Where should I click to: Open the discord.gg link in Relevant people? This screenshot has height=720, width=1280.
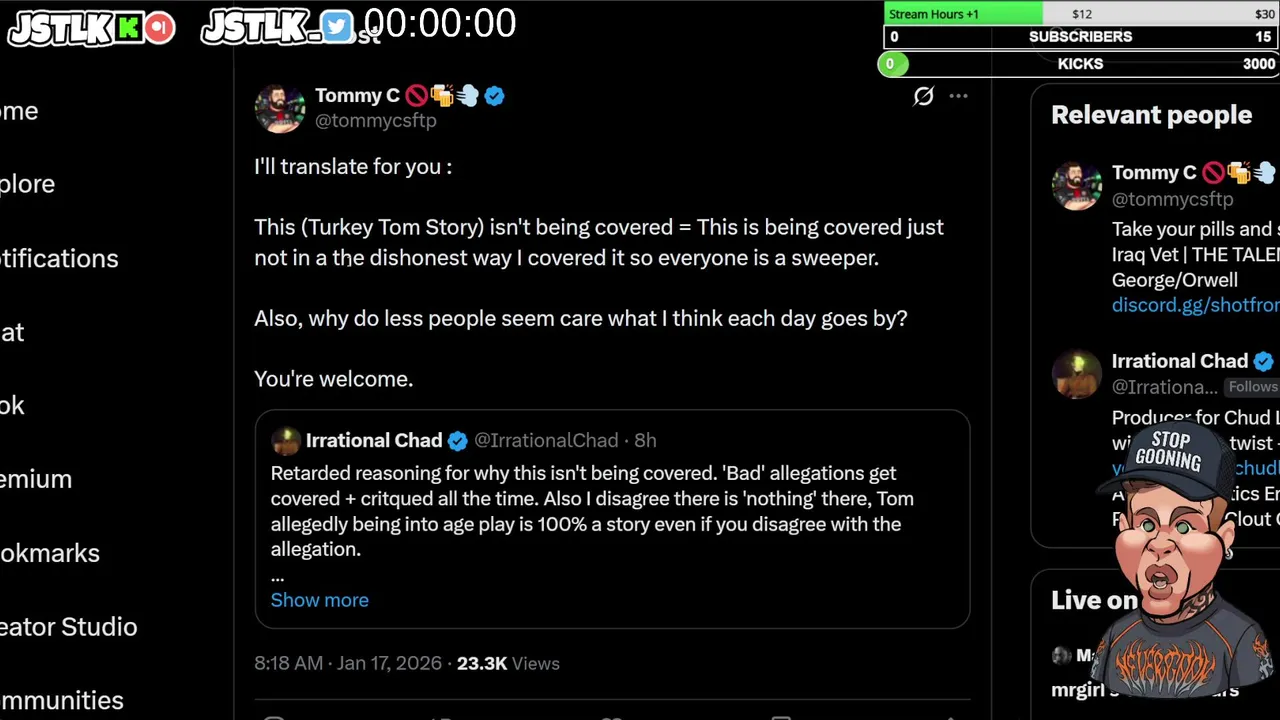pos(1195,305)
